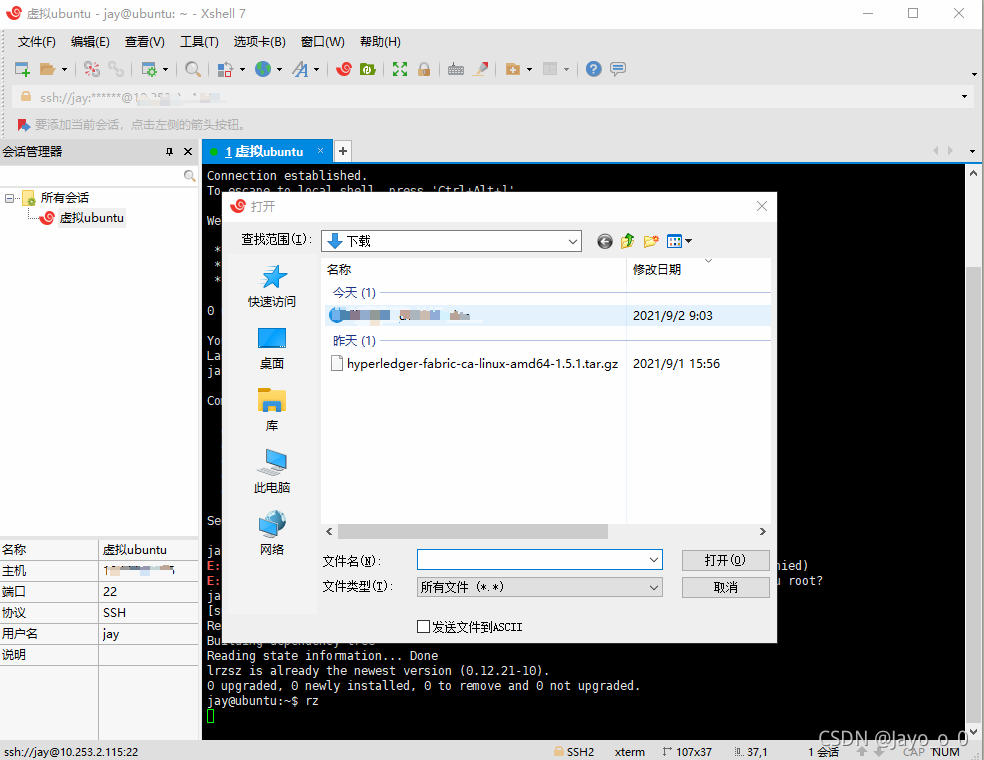This screenshot has height=760, width=984.
Task: Open Help blue question mark icon
Action: click(594, 69)
